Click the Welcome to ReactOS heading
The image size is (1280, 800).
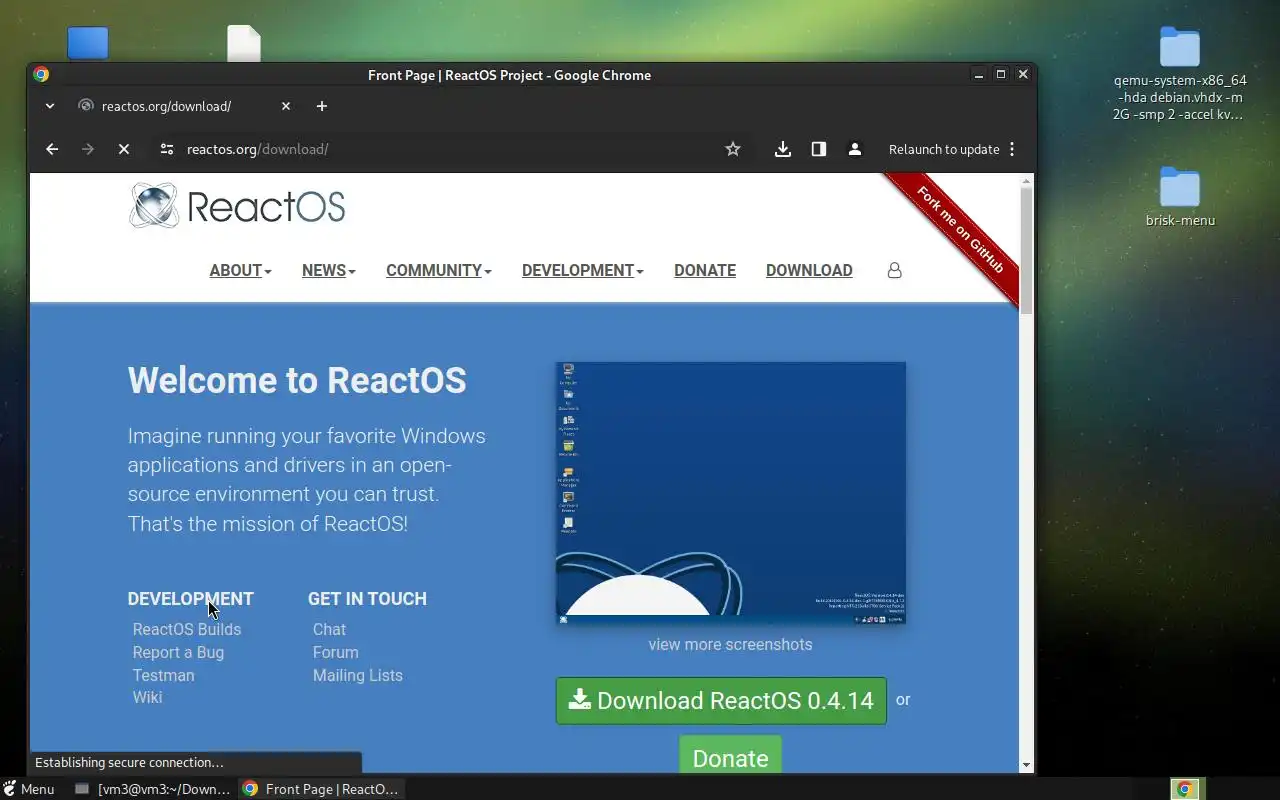(297, 380)
